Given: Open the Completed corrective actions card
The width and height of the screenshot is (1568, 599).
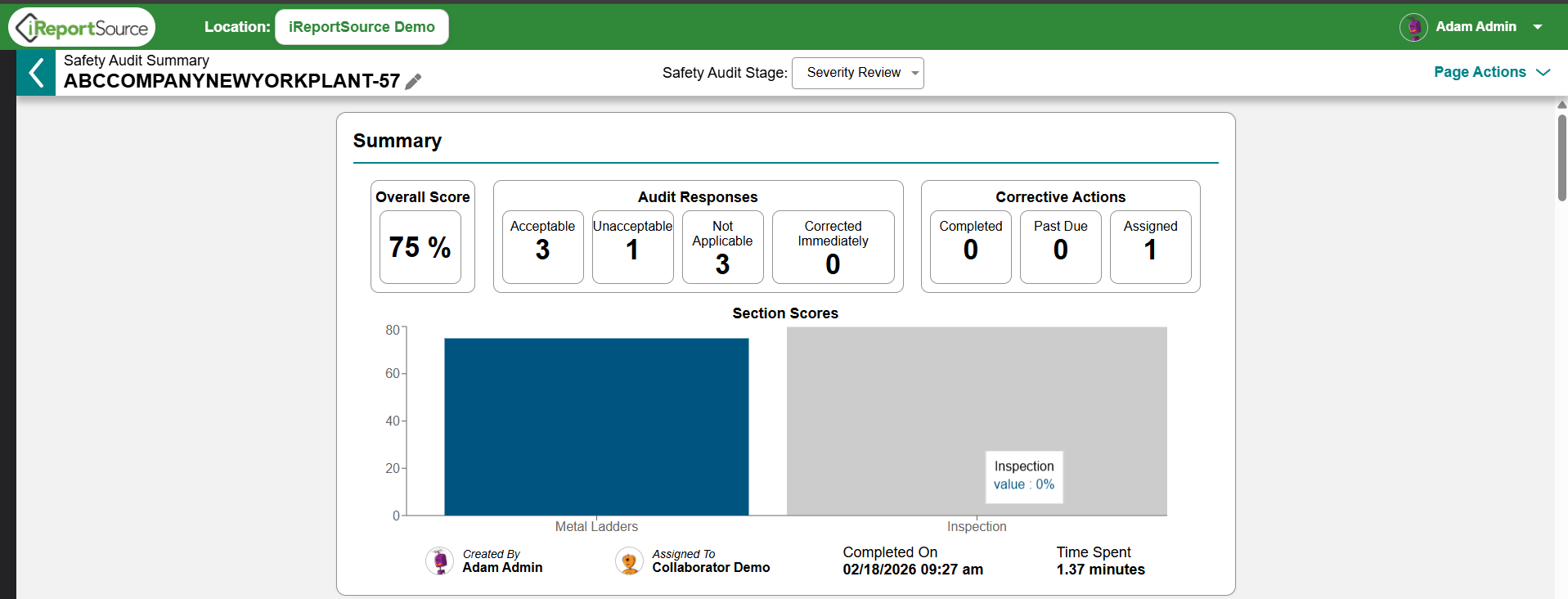Looking at the screenshot, I should point(971,247).
